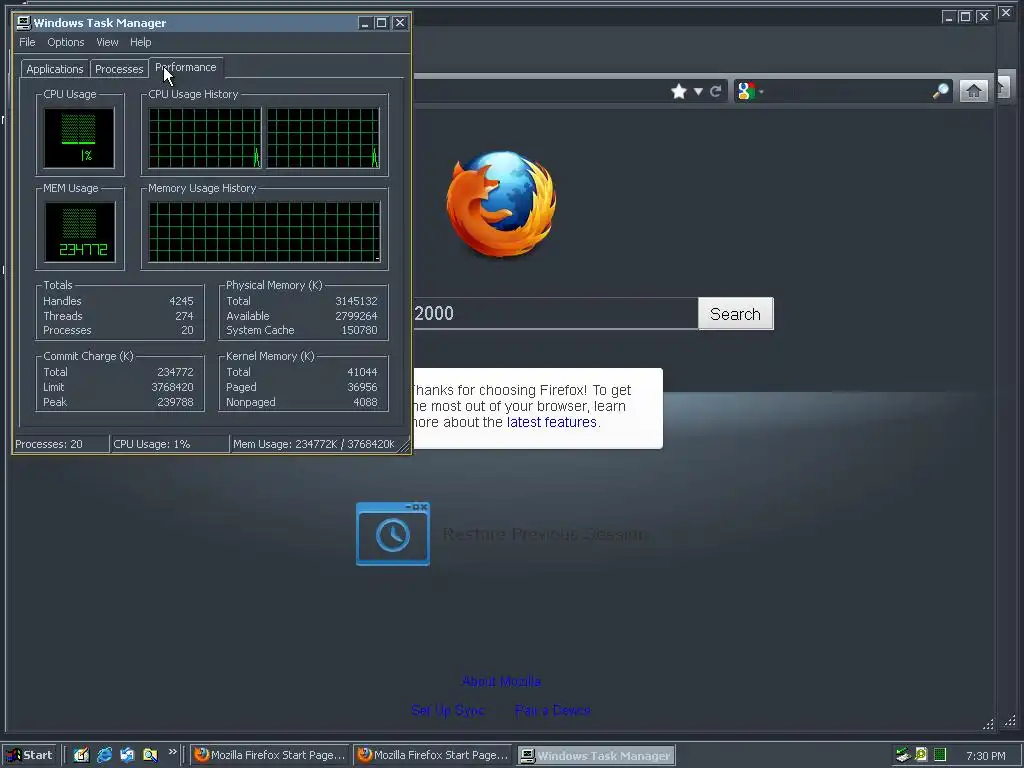Click the magnifying glass in Firefox search bar
Screen dimensions: 1024x768
(x=940, y=91)
